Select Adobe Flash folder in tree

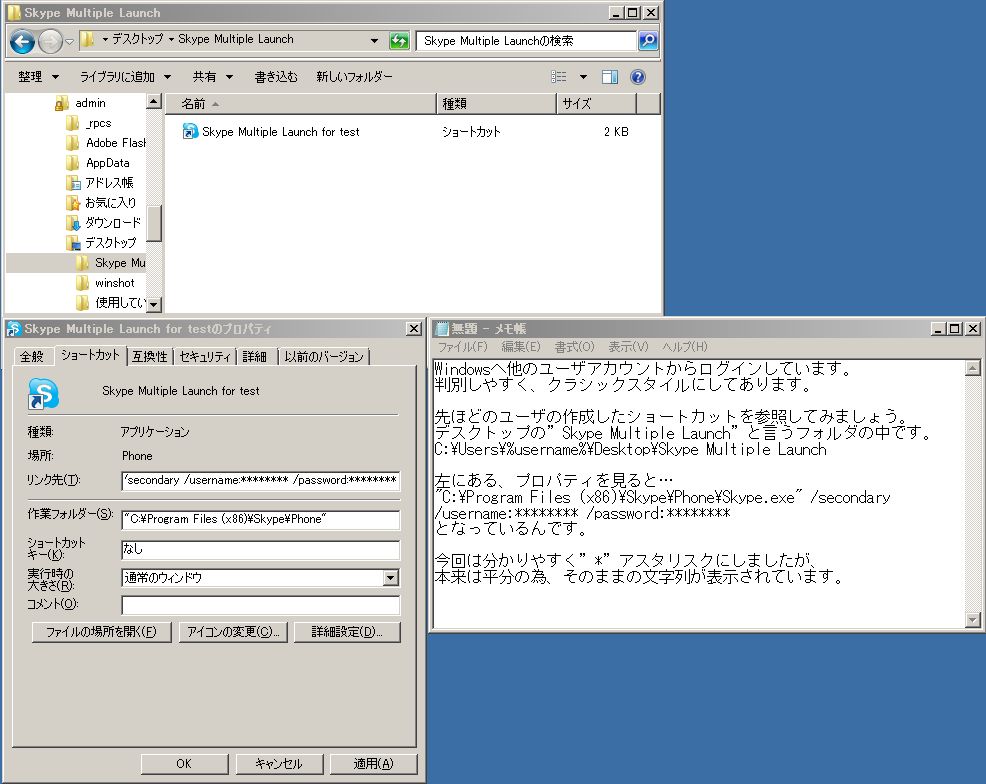click(106, 143)
